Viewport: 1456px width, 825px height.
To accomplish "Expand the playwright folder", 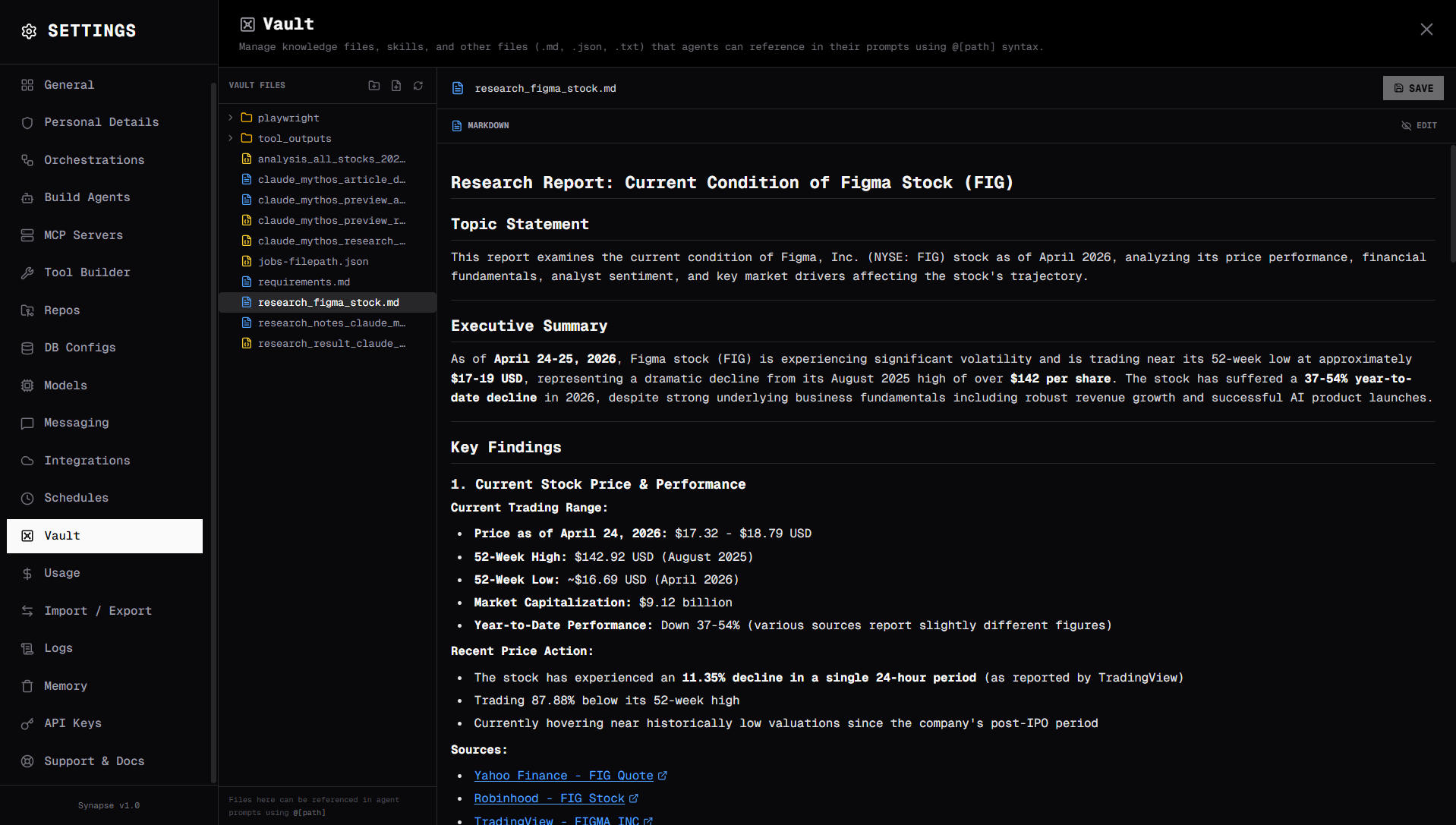I will [231, 118].
